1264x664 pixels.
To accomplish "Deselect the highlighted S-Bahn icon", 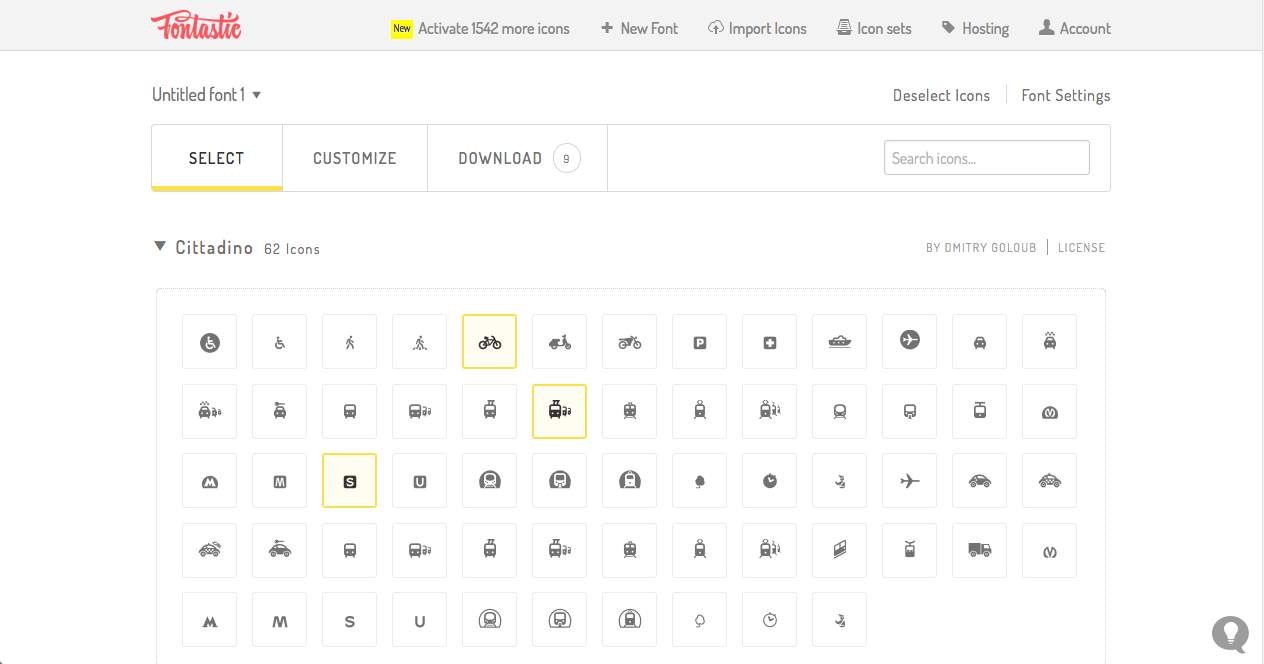I will 349,481.
